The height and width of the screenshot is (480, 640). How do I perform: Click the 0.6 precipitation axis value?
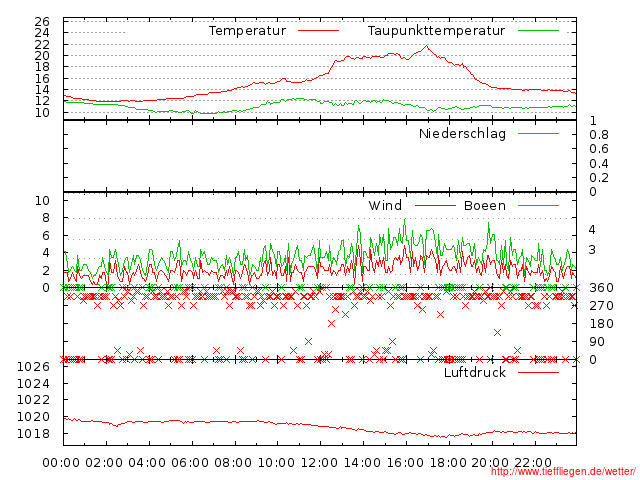click(599, 149)
